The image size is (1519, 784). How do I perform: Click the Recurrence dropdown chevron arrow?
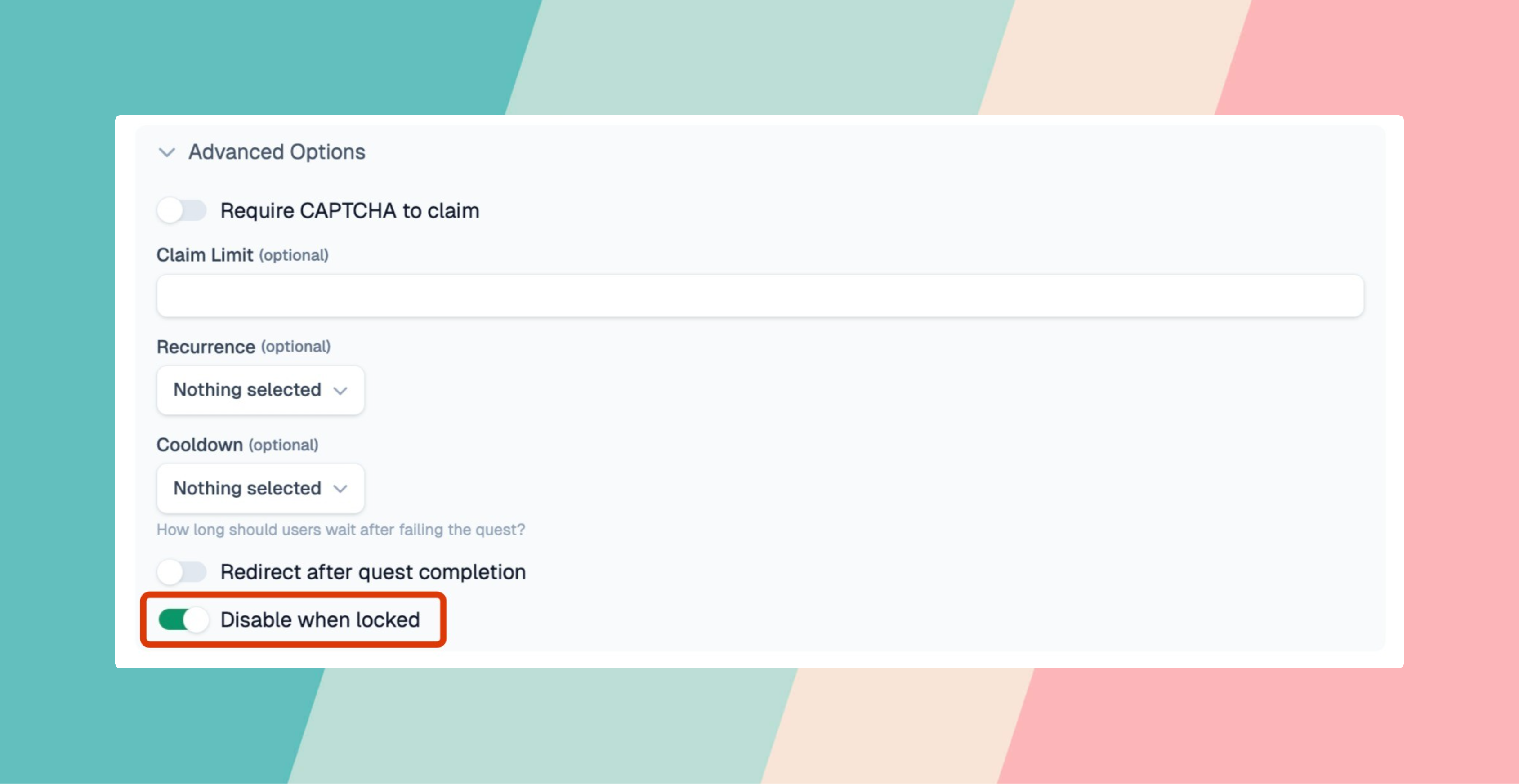(x=340, y=390)
